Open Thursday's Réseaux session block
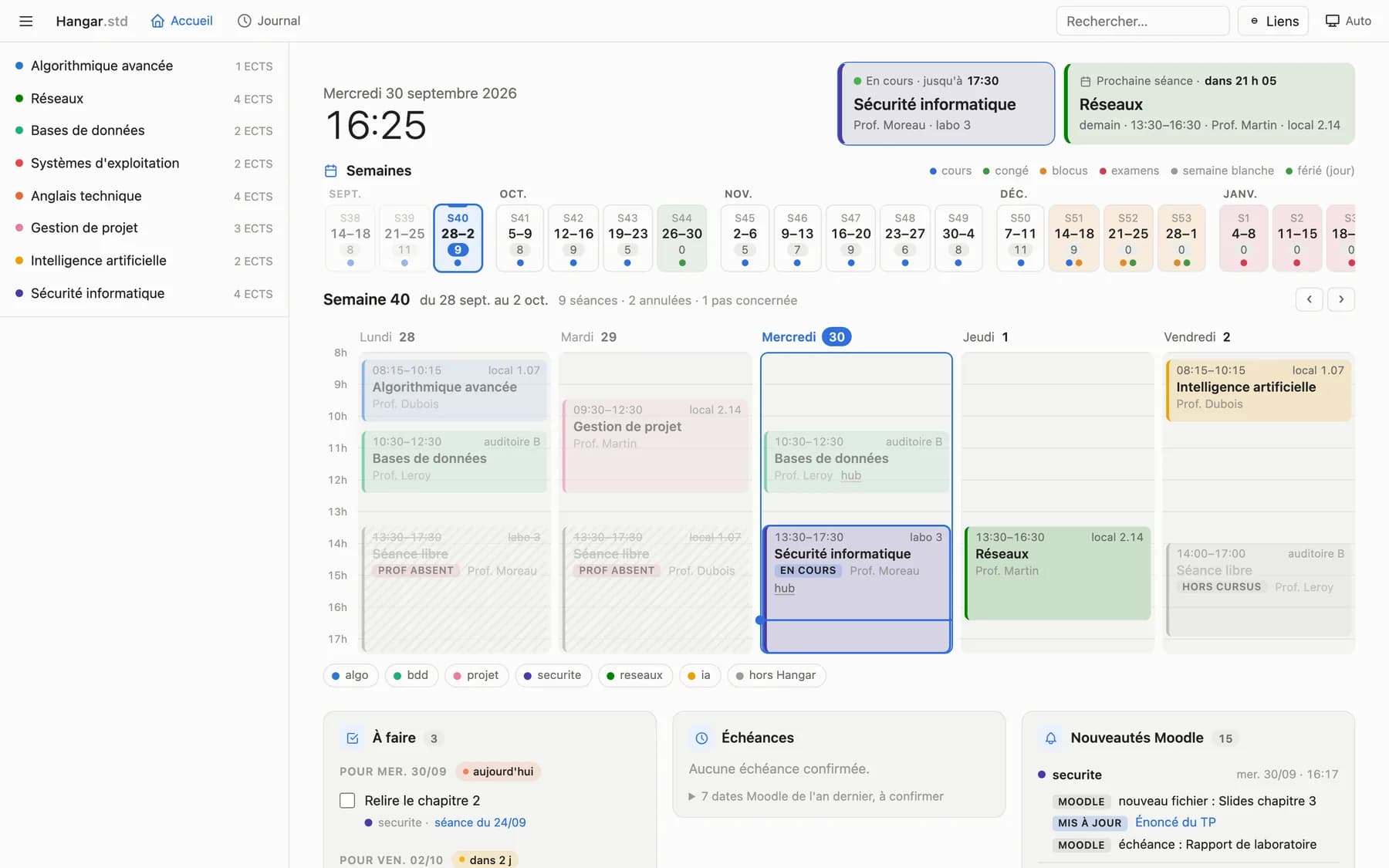 pyautogui.click(x=1057, y=573)
